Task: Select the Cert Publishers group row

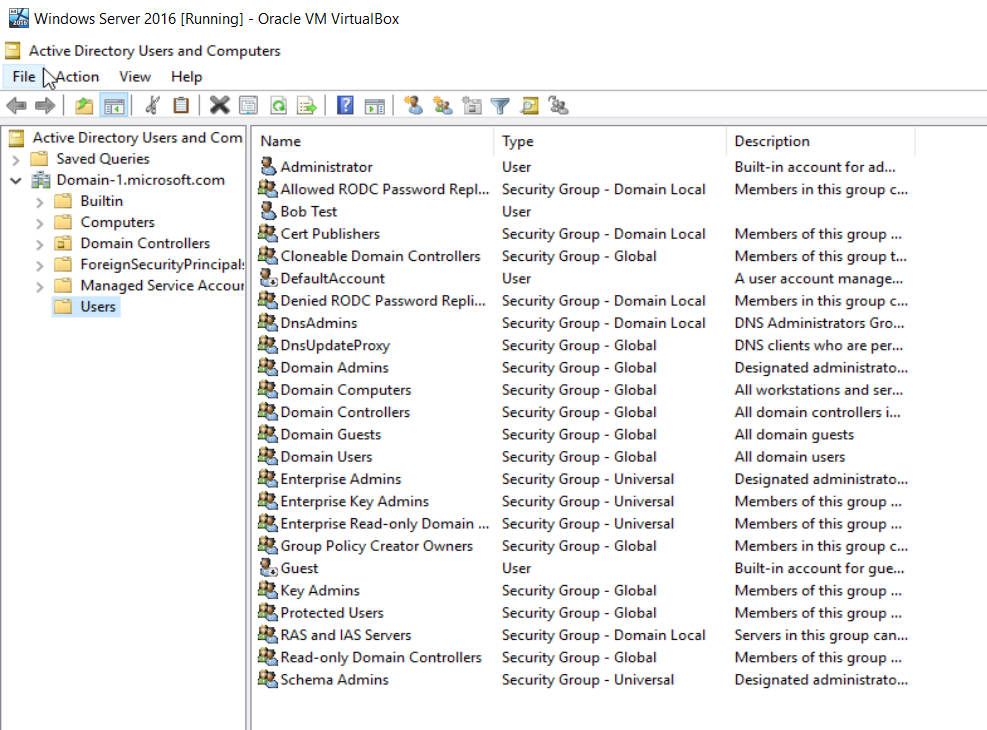Action: 582,233
